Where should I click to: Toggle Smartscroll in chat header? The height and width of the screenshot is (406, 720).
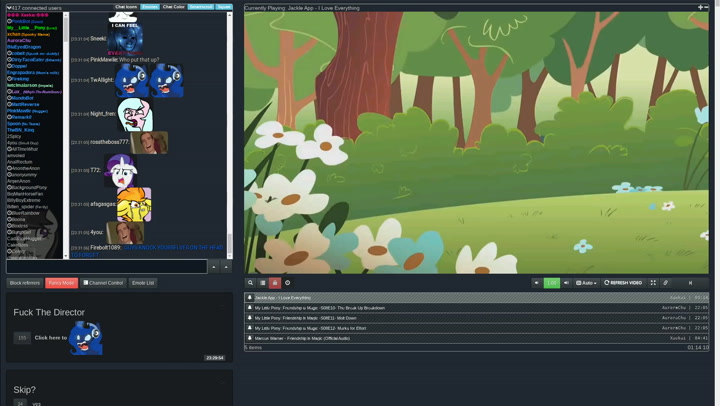(200, 7)
